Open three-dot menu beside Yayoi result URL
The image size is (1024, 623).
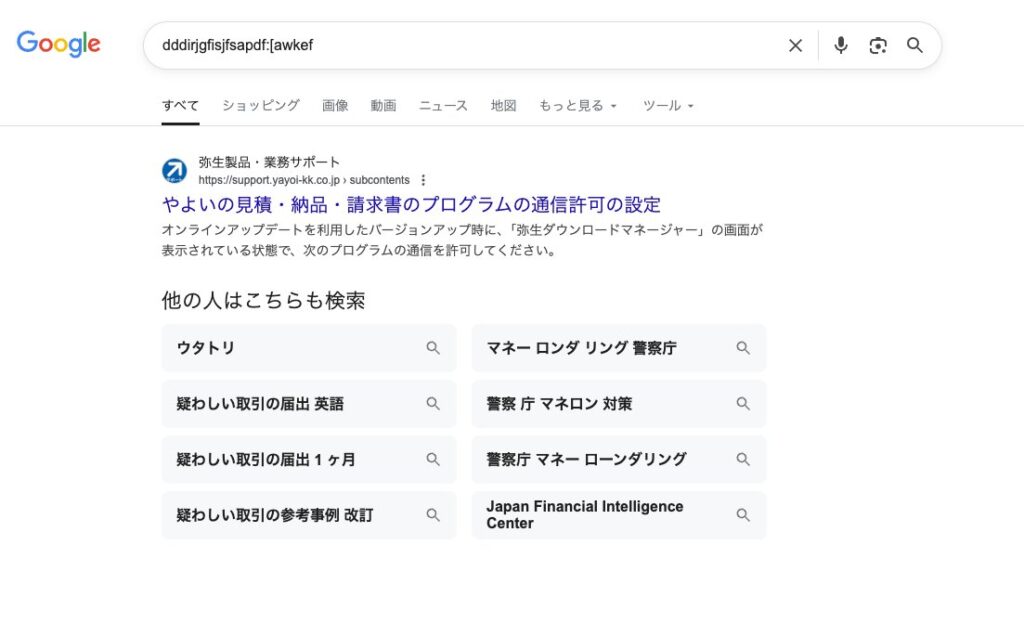tap(423, 180)
